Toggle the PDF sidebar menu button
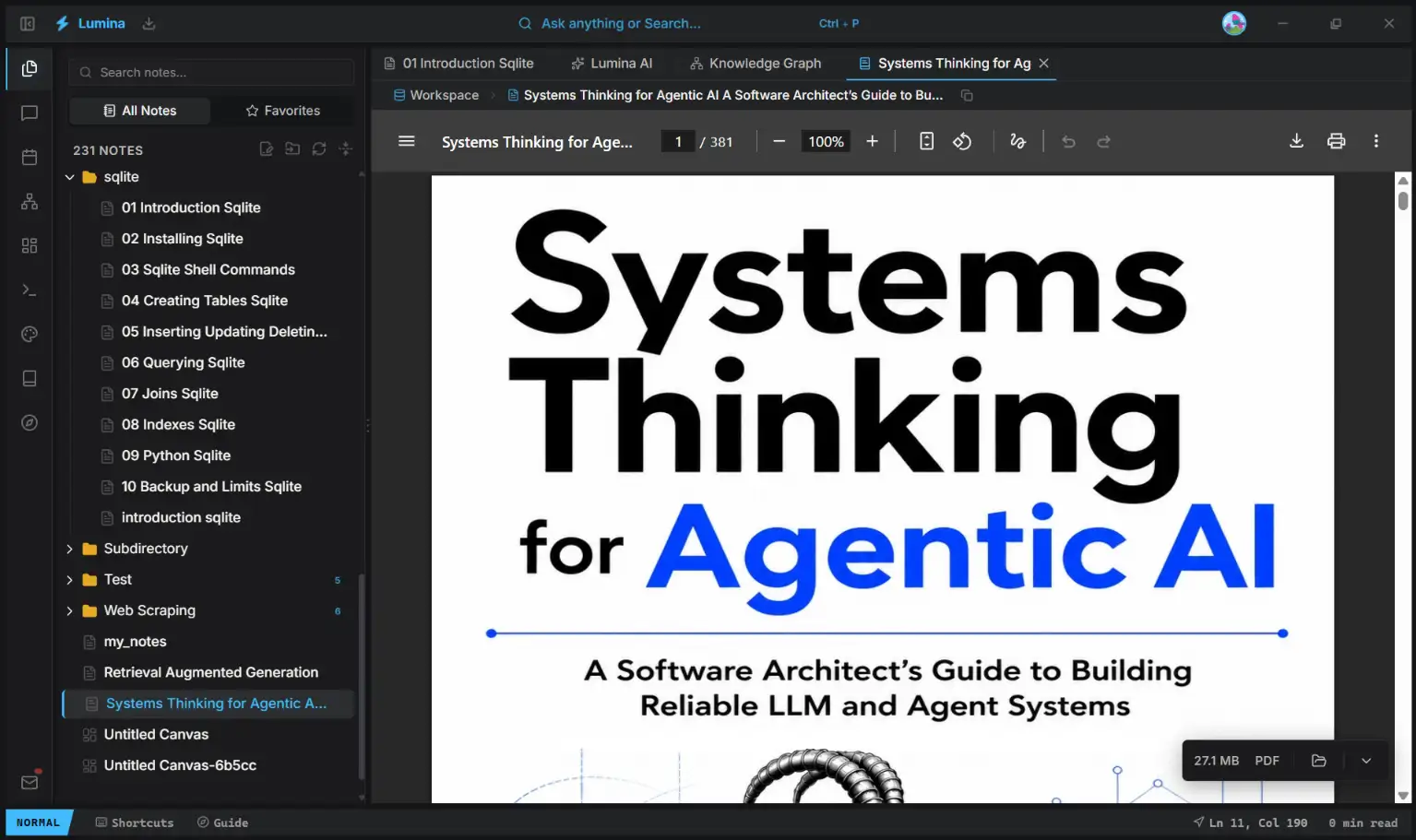The image size is (1416, 840). 406,141
